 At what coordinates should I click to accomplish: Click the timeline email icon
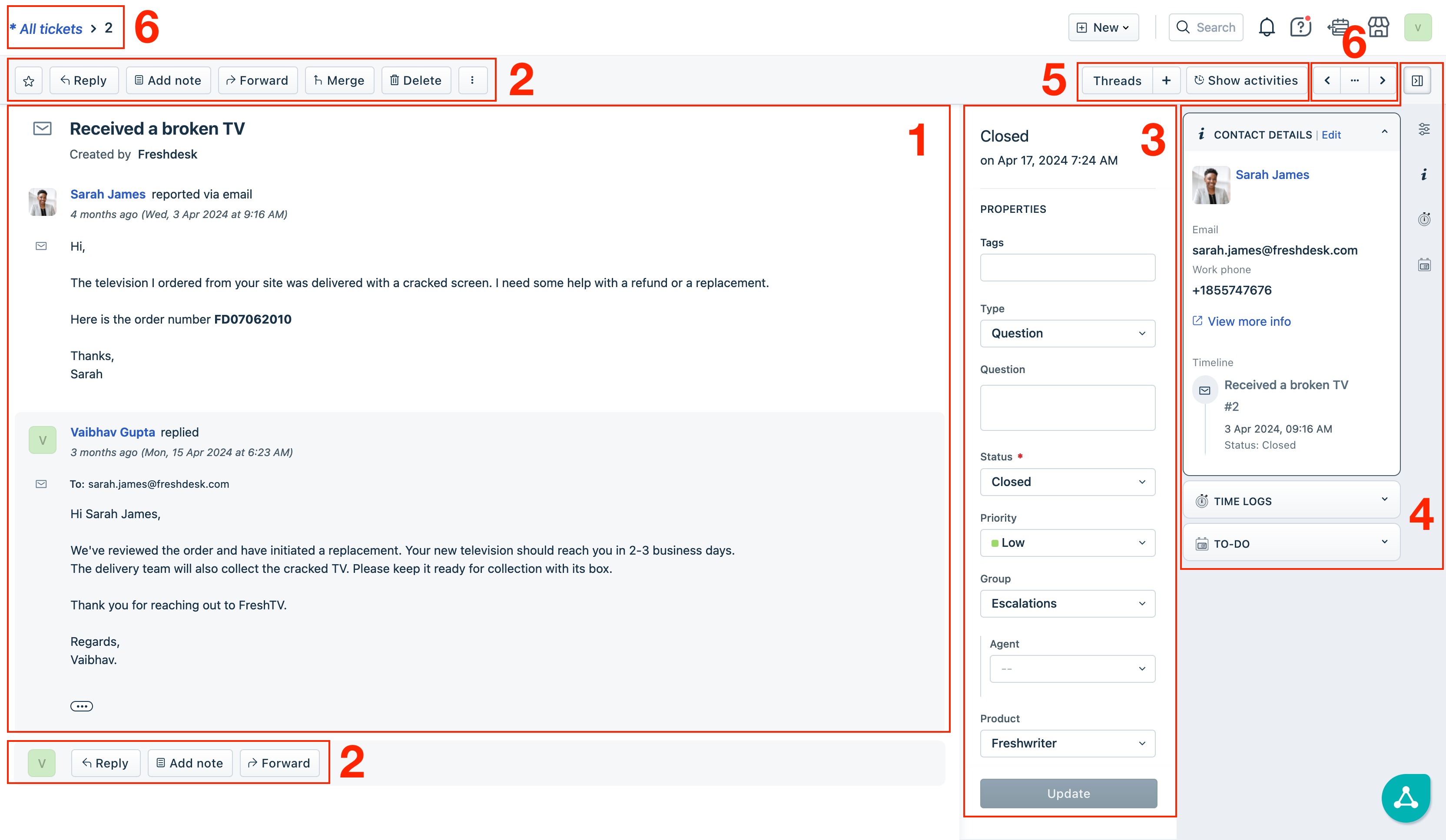click(x=1204, y=390)
